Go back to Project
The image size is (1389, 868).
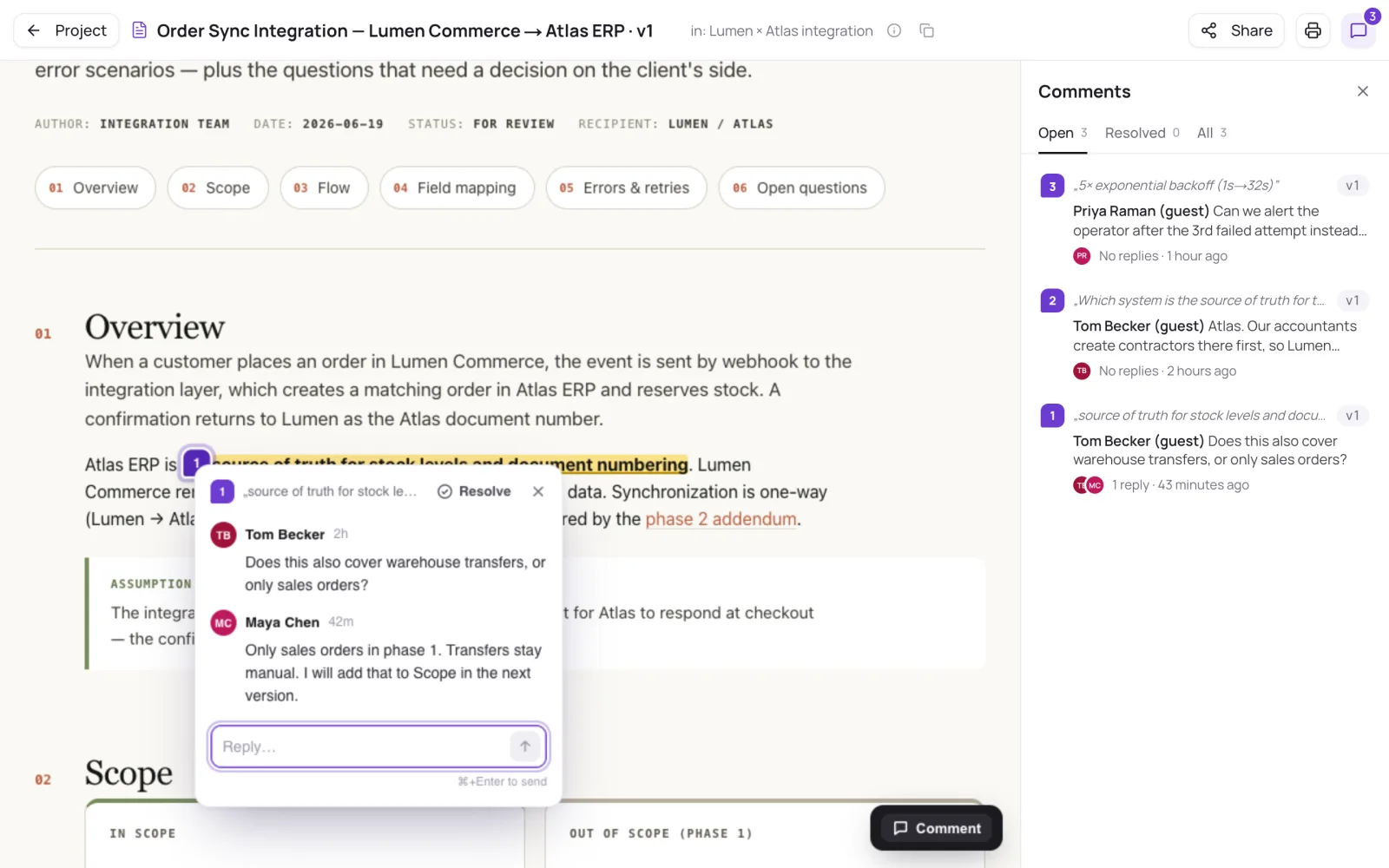(66, 30)
